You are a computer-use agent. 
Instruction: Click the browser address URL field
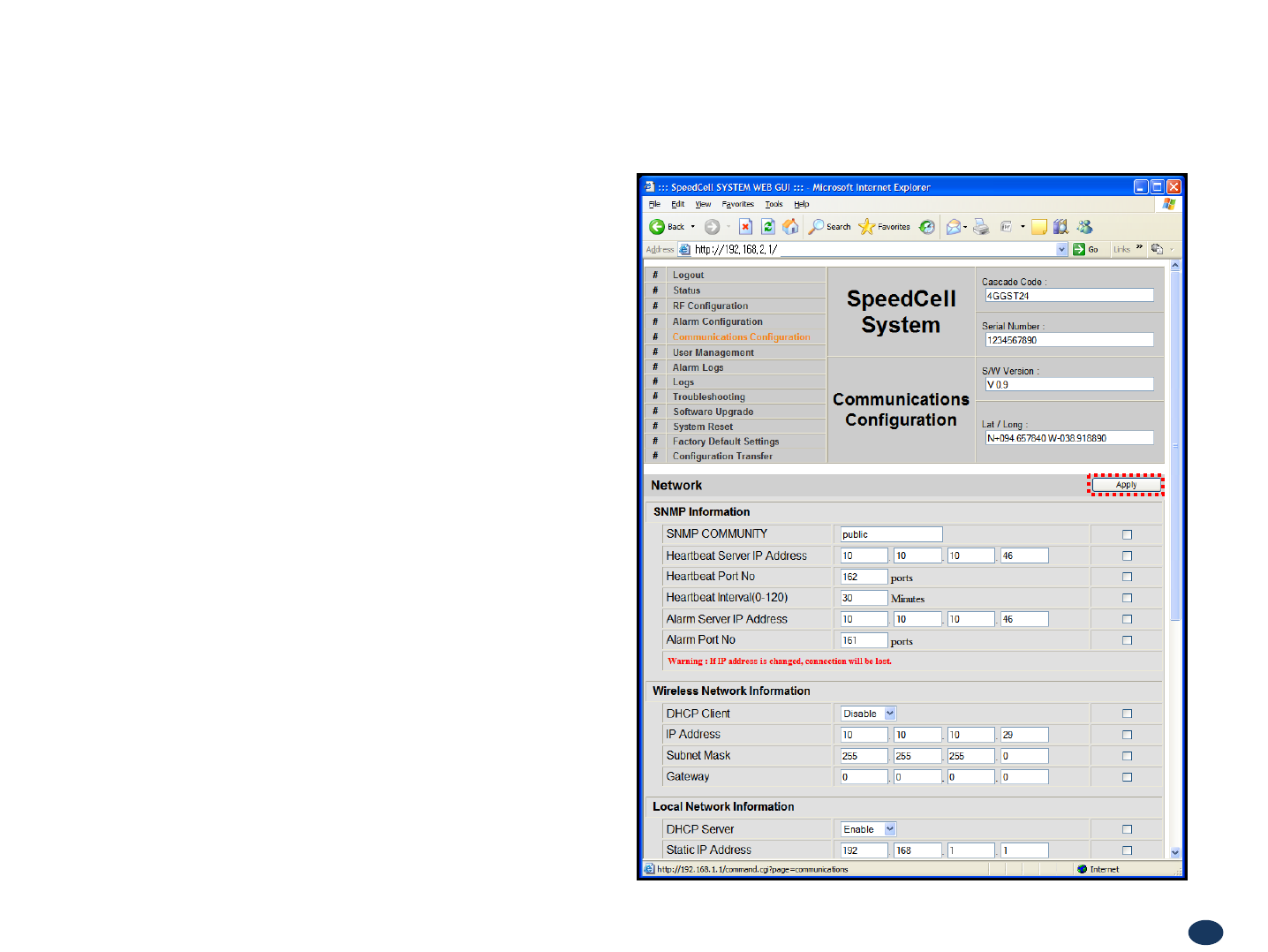874,250
